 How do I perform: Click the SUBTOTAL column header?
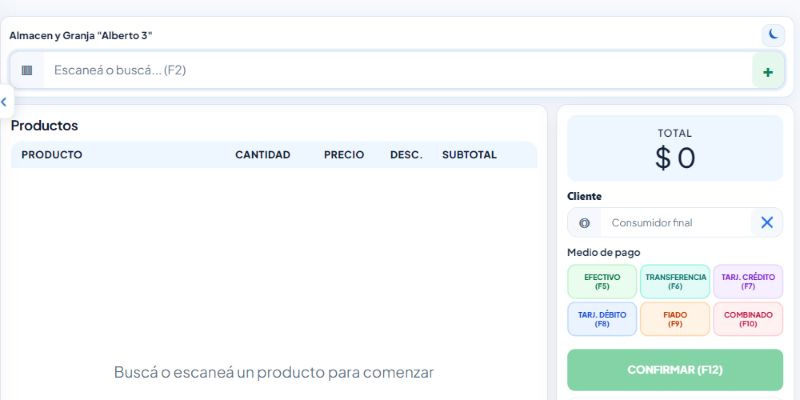coord(469,155)
